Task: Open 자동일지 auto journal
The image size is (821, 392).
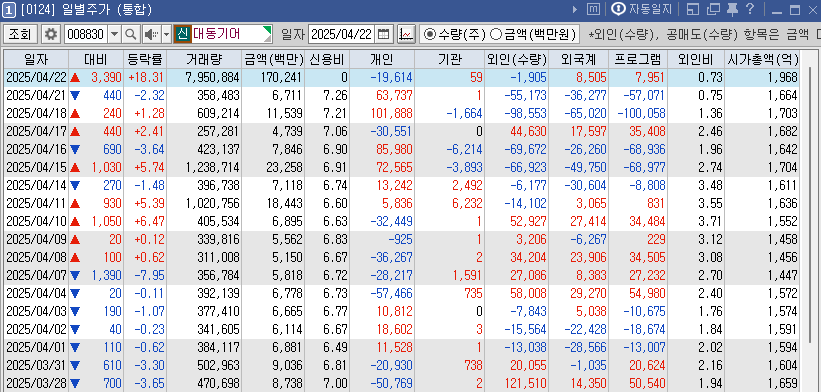Action: click(641, 9)
